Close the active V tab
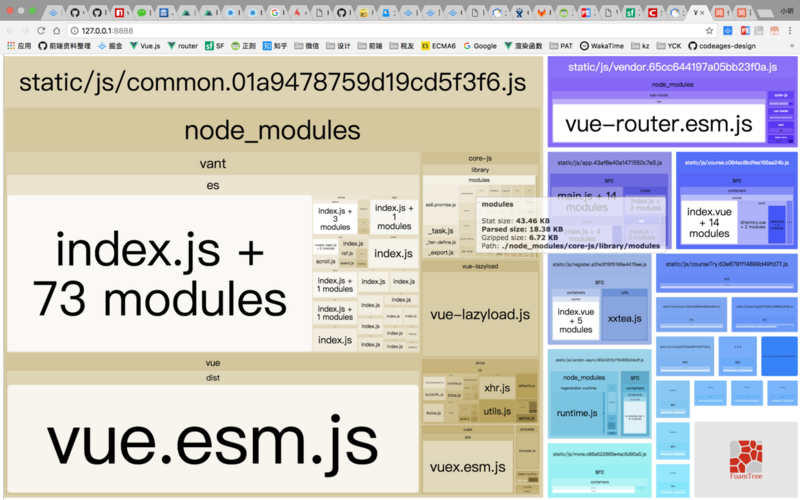The image size is (800, 500). click(x=703, y=13)
